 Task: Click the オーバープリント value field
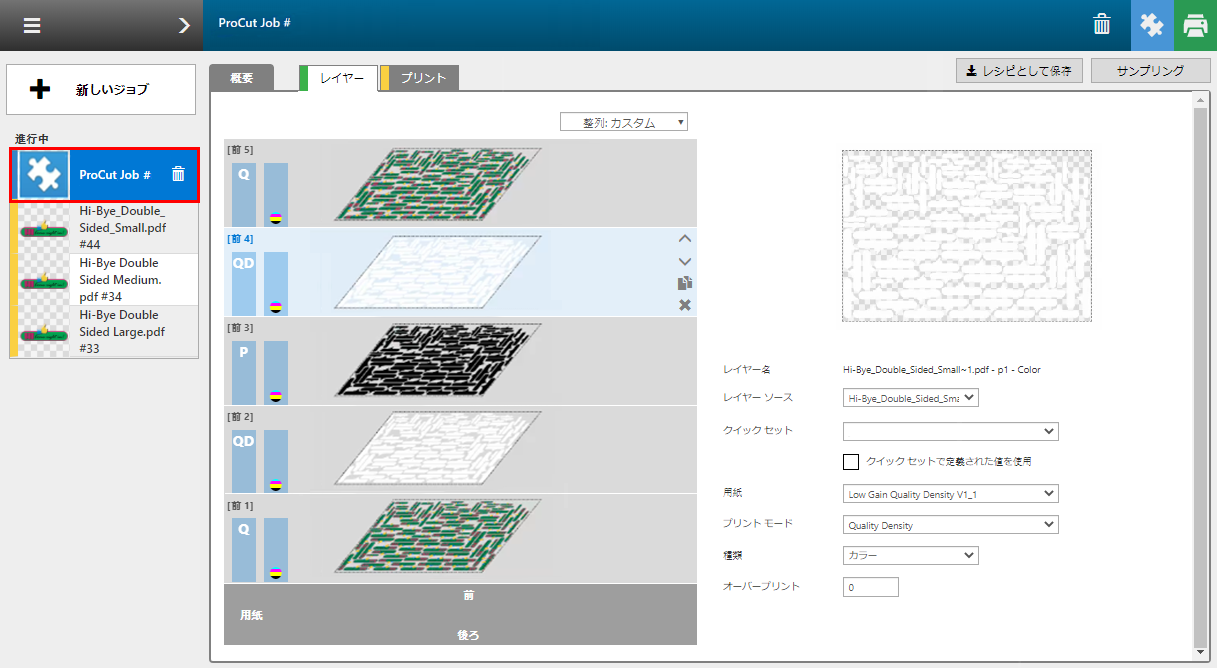point(870,587)
